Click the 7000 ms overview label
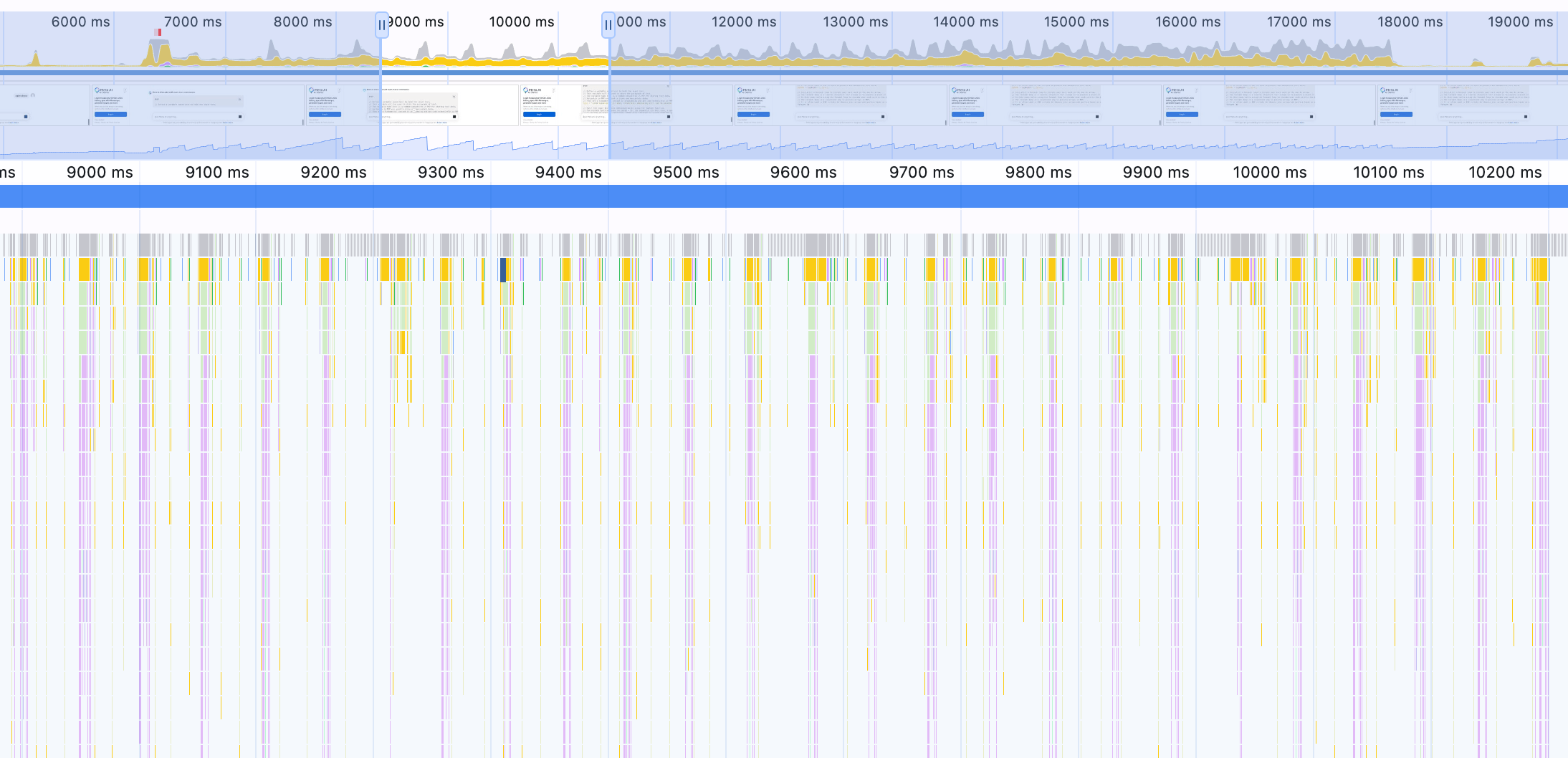This screenshot has height=758, width=1568. 193,22
